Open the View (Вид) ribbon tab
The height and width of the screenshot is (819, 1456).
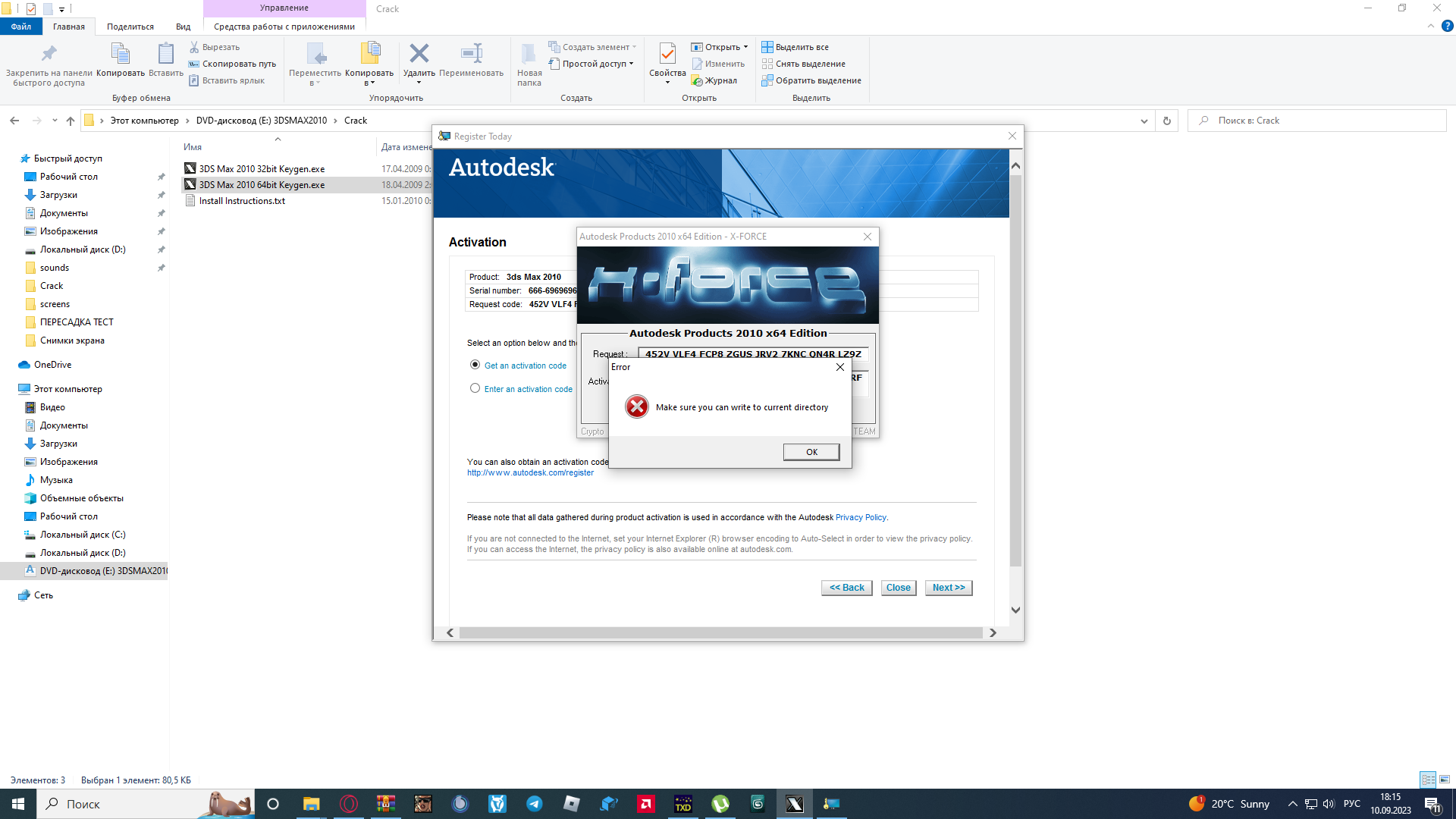[183, 27]
